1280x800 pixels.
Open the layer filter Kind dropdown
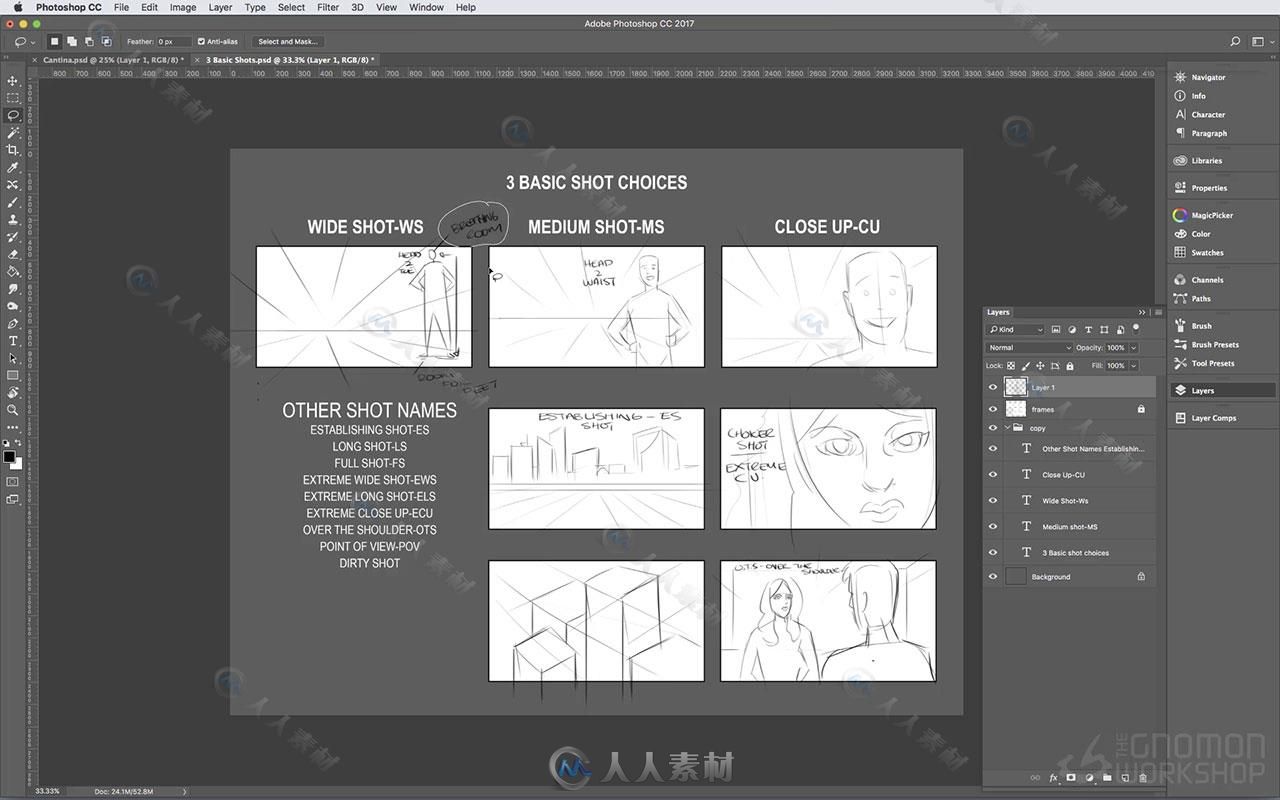pos(1015,329)
